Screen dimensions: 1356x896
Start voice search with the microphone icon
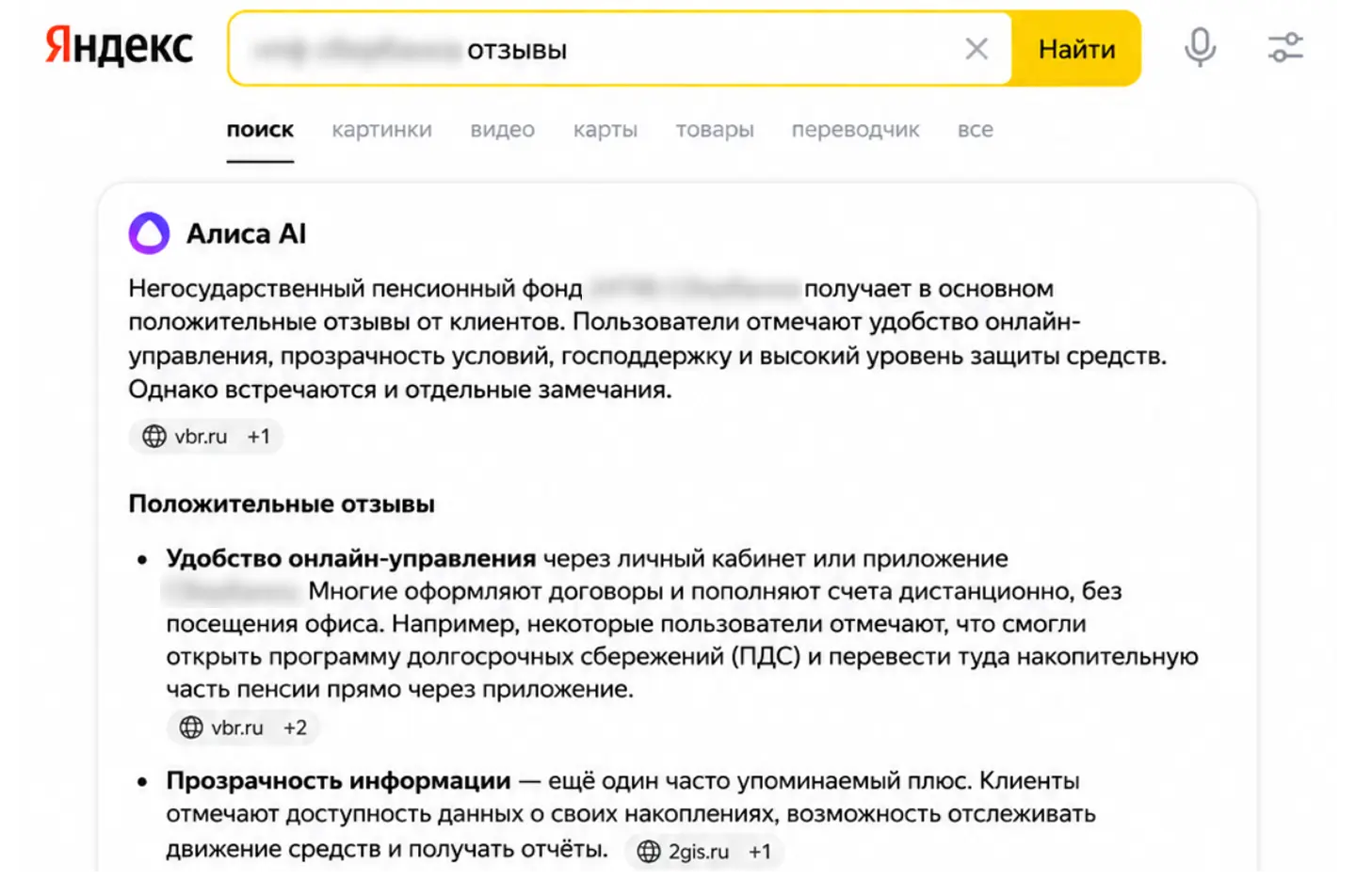1200,47
